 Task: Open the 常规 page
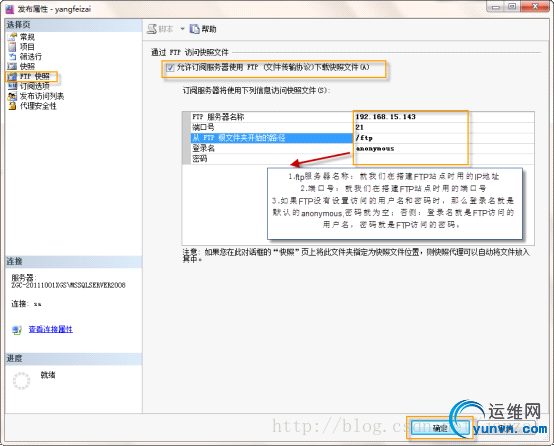[27, 37]
